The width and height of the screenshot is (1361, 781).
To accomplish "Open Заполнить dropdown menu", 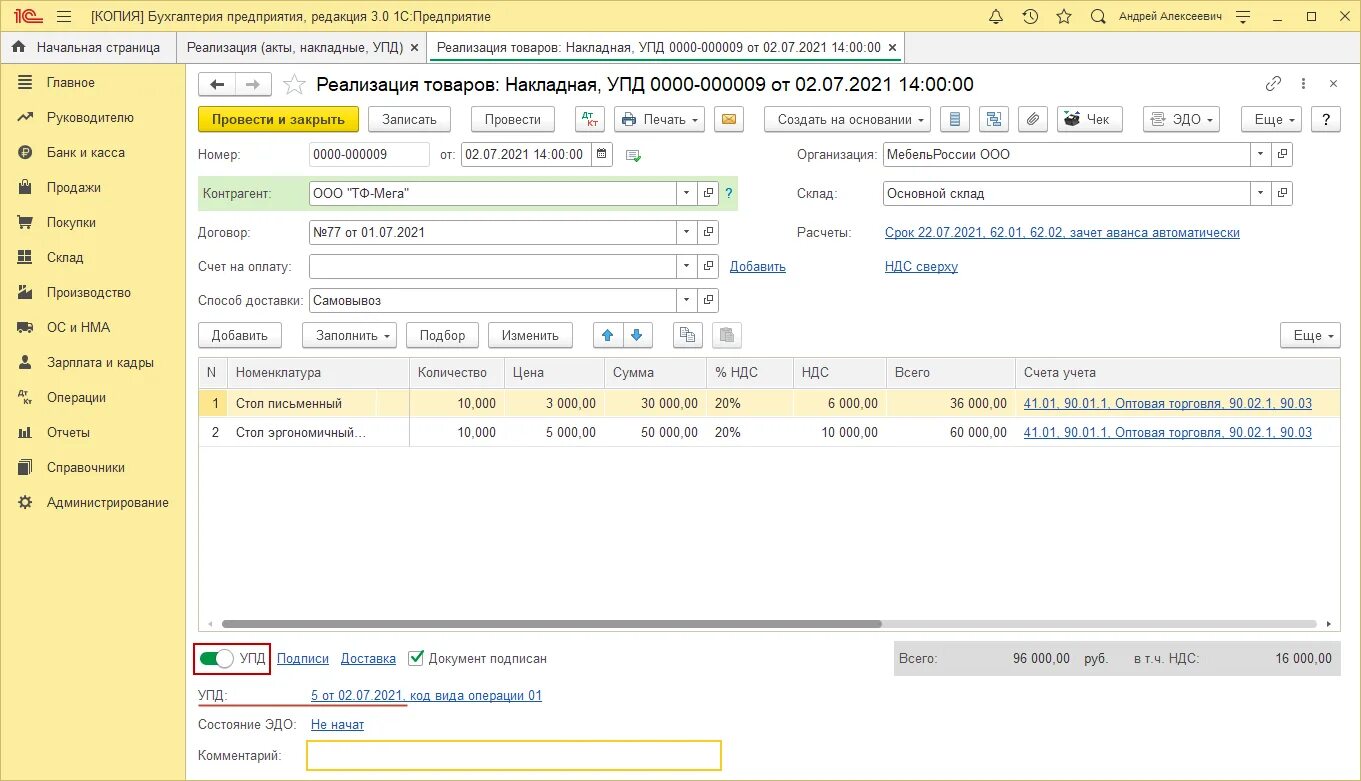I will (348, 335).
